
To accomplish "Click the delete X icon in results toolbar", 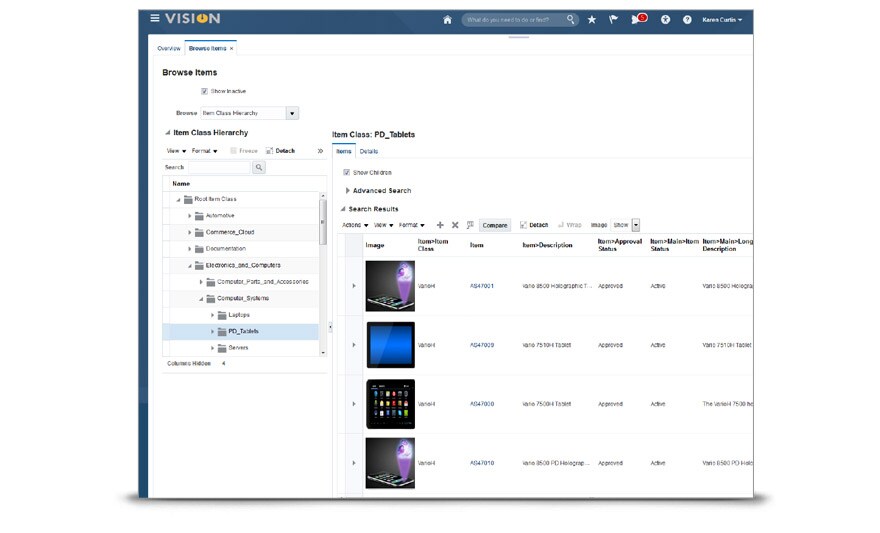I will [x=455, y=225].
